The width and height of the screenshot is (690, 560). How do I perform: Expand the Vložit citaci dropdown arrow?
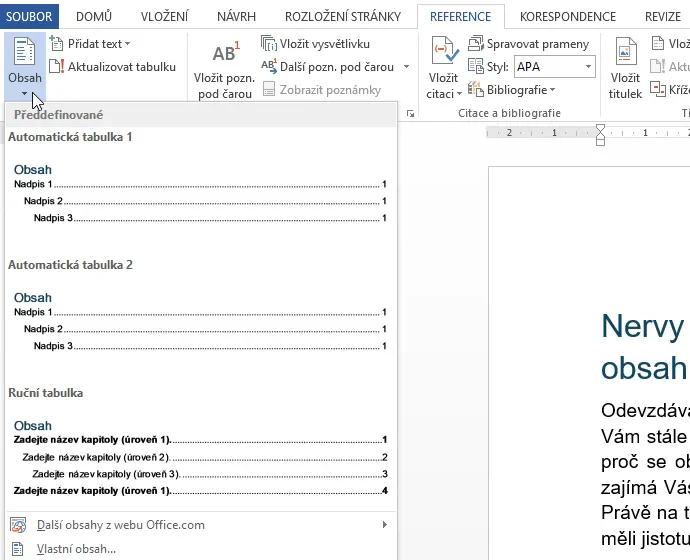459,94
